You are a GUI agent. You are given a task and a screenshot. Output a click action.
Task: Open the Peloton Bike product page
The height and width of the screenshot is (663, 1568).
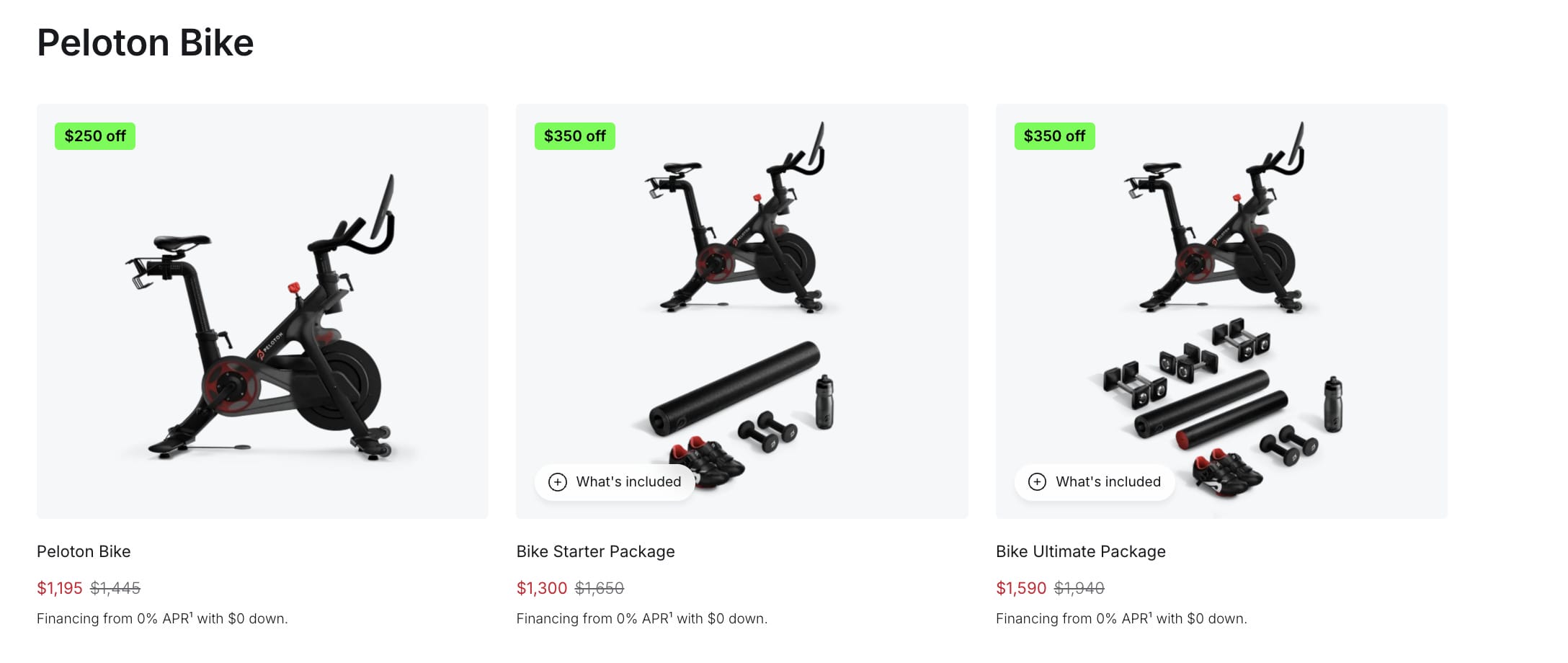[84, 551]
